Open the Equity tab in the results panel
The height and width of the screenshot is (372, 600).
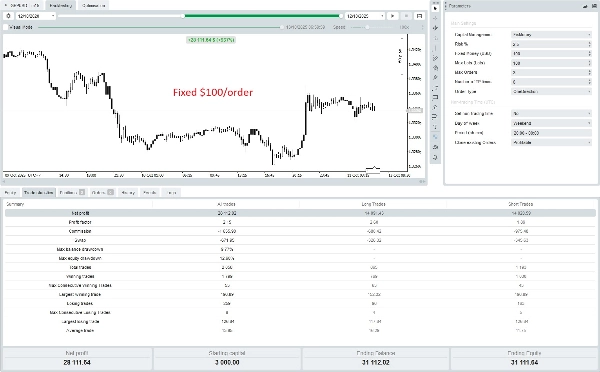click(x=11, y=193)
